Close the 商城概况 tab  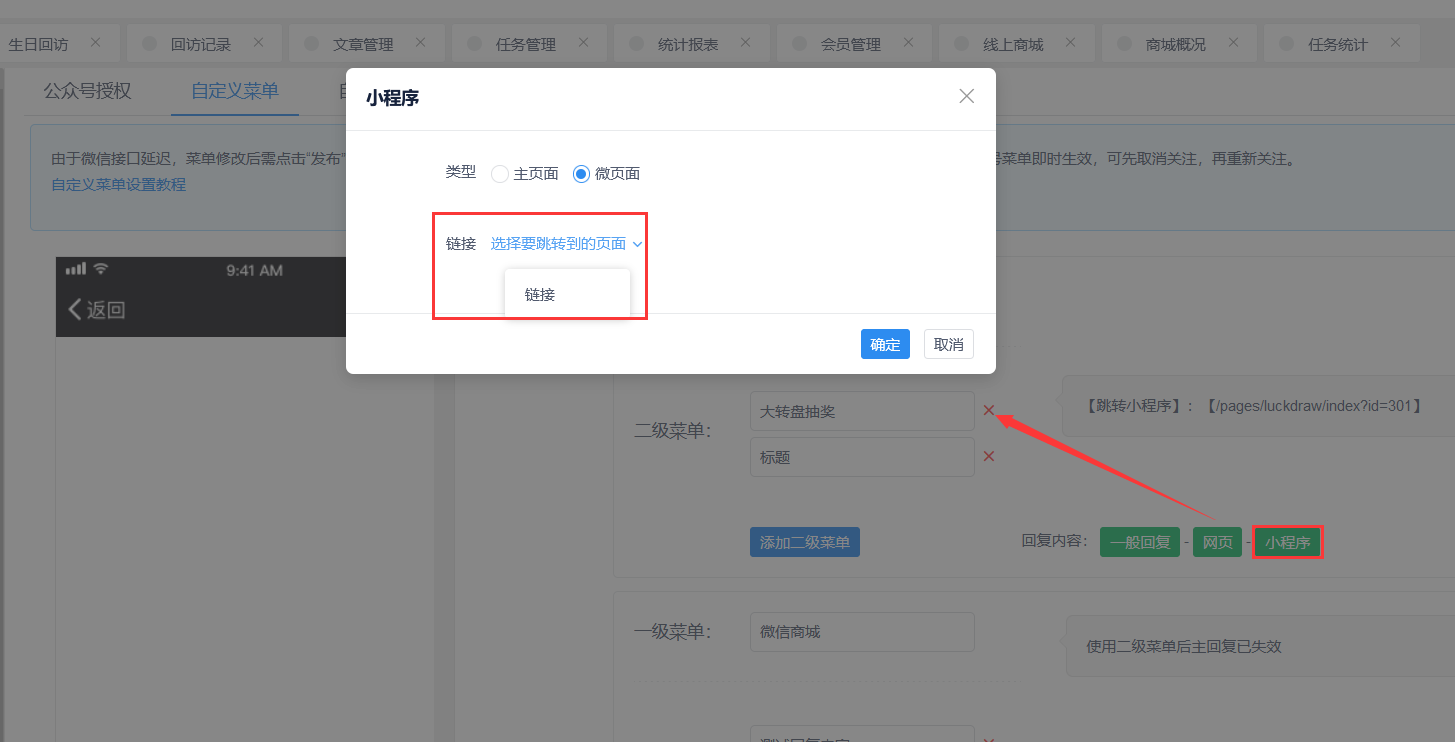point(1233,42)
